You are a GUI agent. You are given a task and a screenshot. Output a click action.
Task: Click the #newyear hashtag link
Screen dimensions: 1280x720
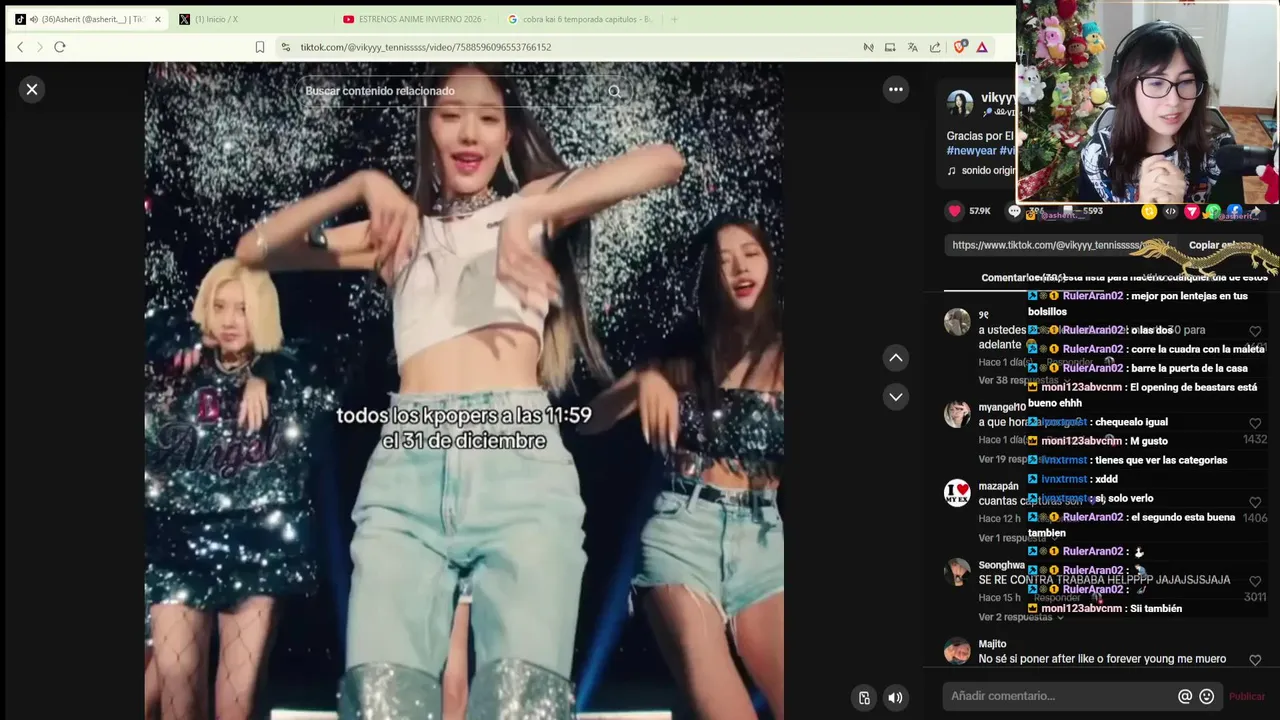coord(971,151)
